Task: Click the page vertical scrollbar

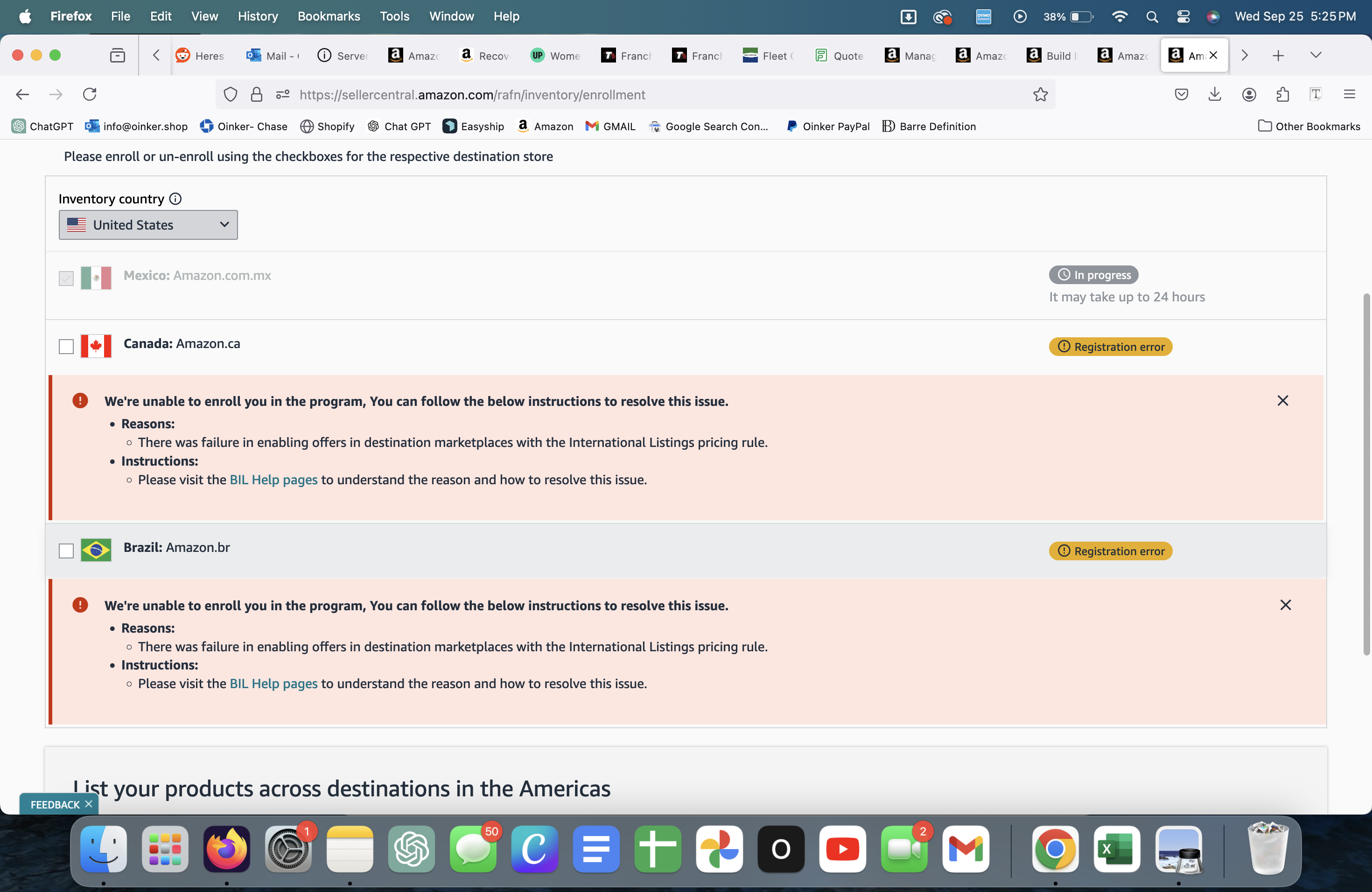Action: pos(1366,474)
